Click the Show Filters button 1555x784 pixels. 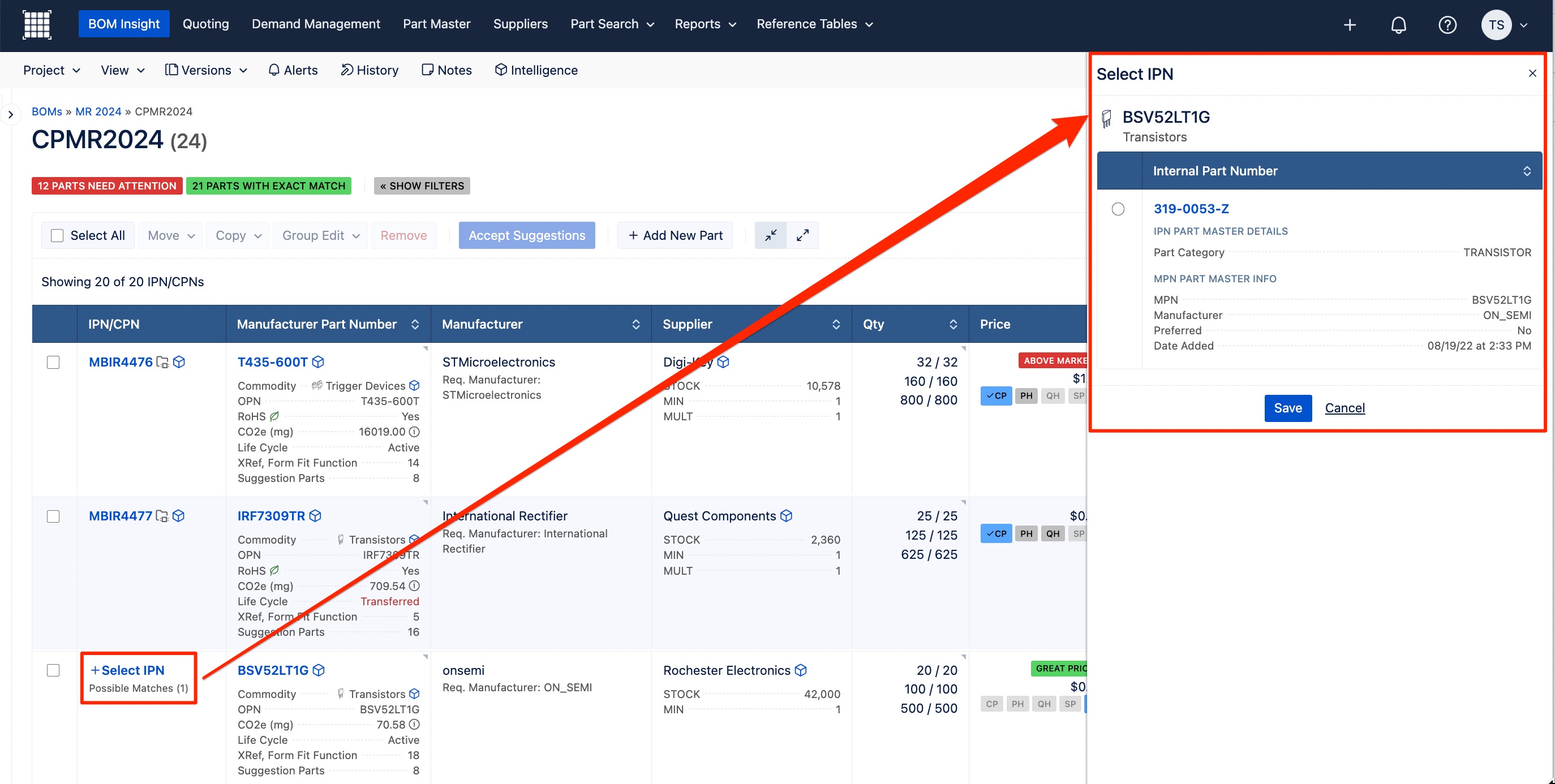(x=422, y=186)
